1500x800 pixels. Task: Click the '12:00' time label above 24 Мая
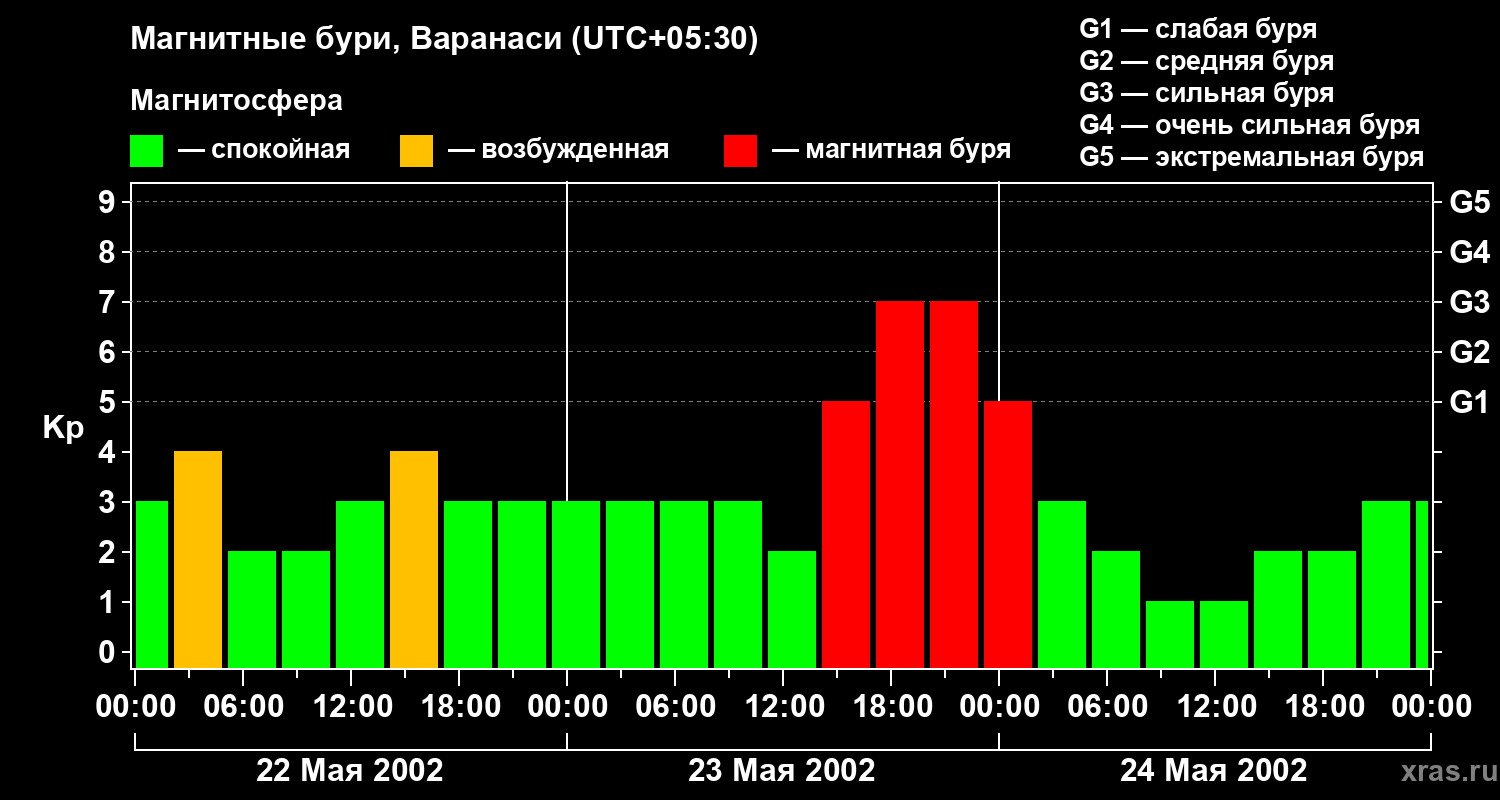click(x=1215, y=707)
